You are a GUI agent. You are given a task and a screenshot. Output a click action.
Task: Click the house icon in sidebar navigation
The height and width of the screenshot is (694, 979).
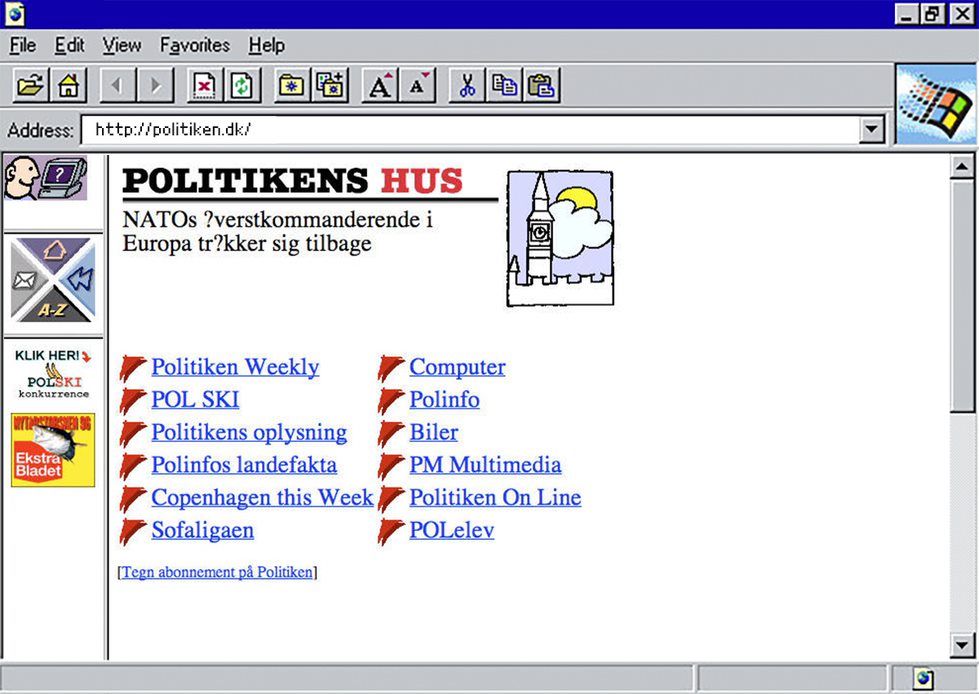coord(54,251)
